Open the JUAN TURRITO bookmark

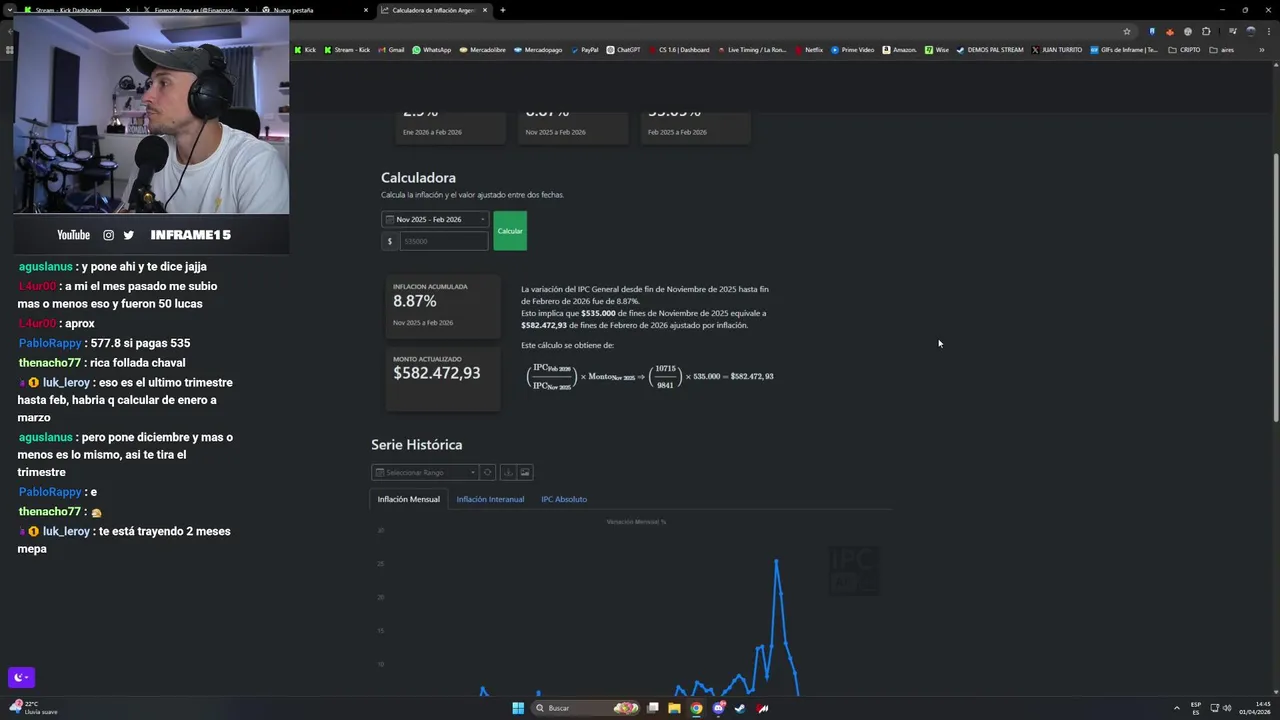(1056, 49)
